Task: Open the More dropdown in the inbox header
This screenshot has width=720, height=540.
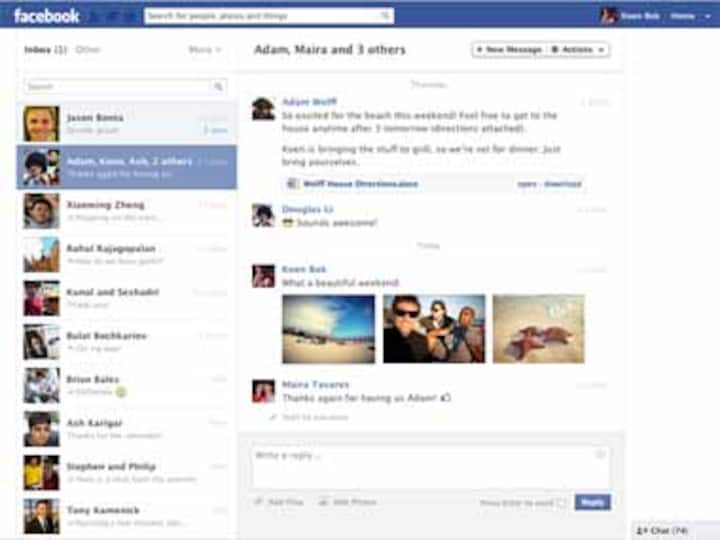Action: click(x=204, y=49)
